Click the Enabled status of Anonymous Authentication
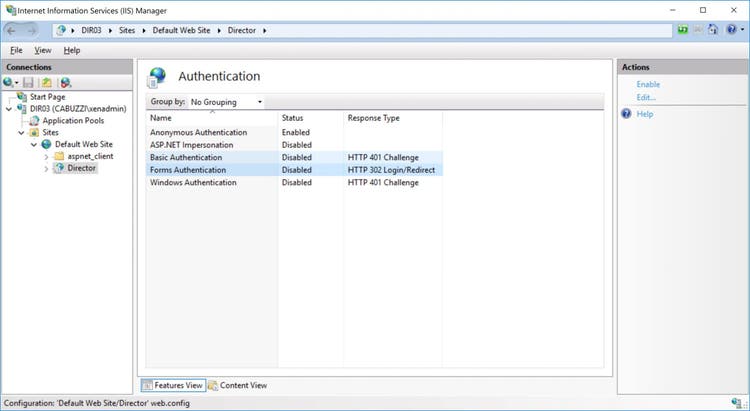The height and width of the screenshot is (411, 750). [296, 133]
